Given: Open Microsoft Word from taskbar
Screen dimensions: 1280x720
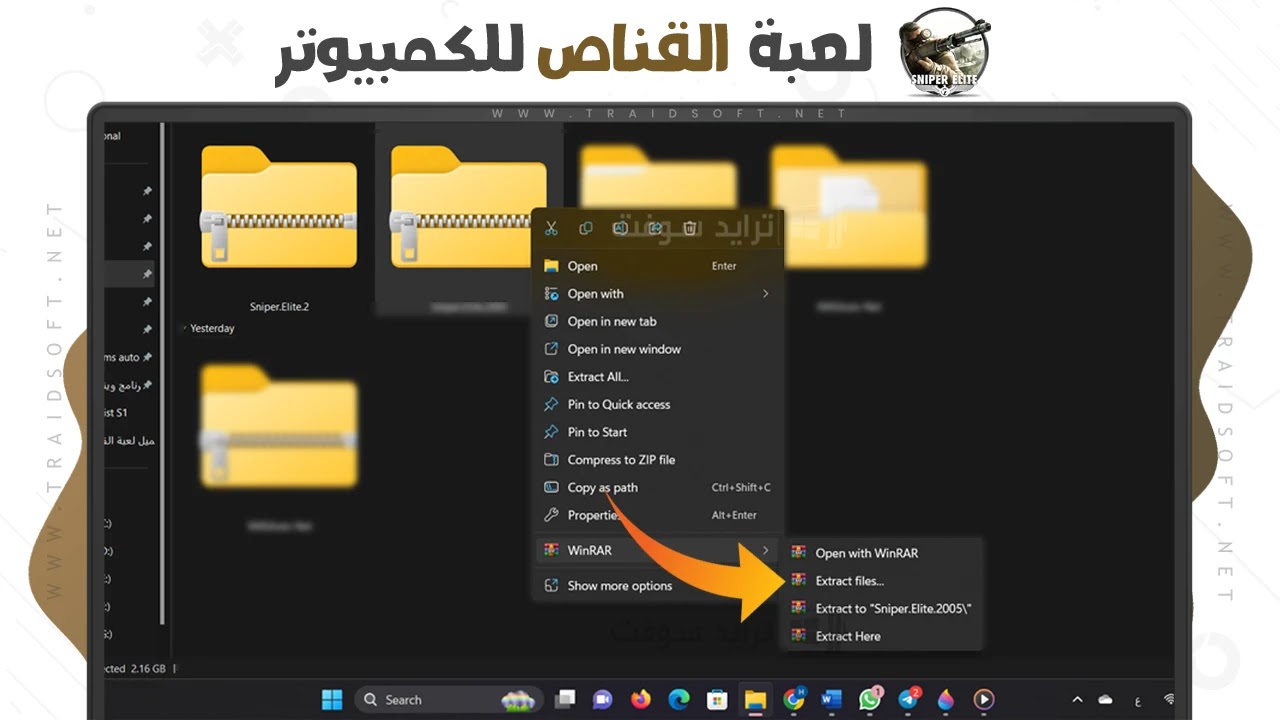Looking at the screenshot, I should pos(830,699).
